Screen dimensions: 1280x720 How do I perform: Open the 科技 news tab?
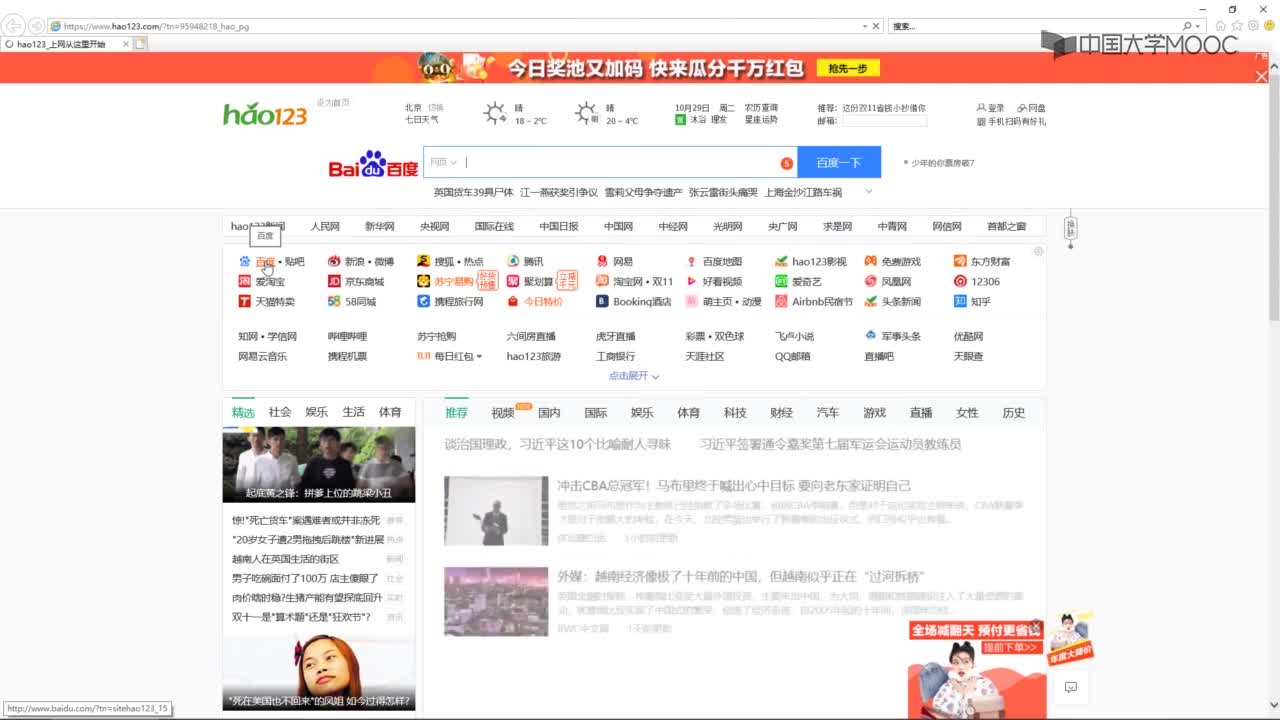pos(735,412)
